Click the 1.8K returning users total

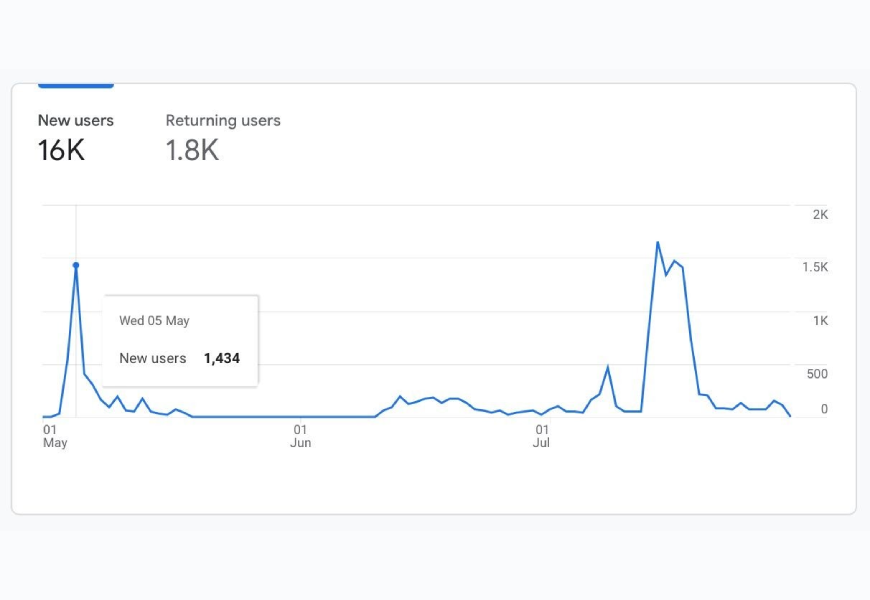(192, 151)
